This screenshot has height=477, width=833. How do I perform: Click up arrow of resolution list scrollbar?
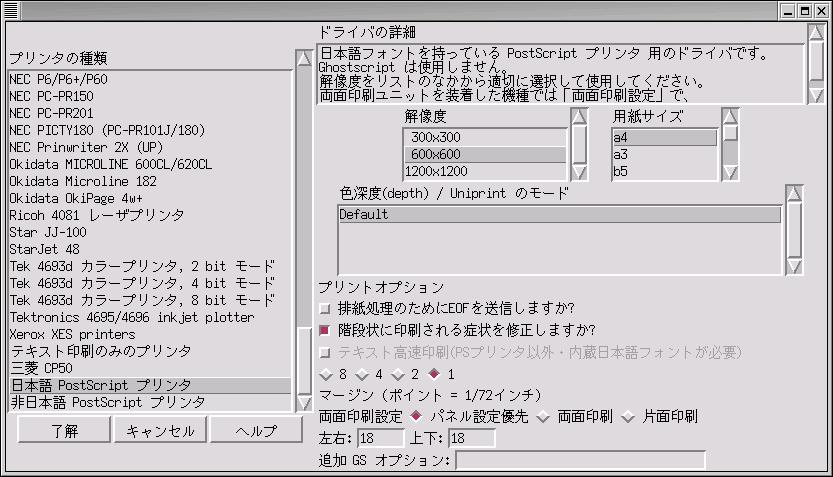pos(579,116)
